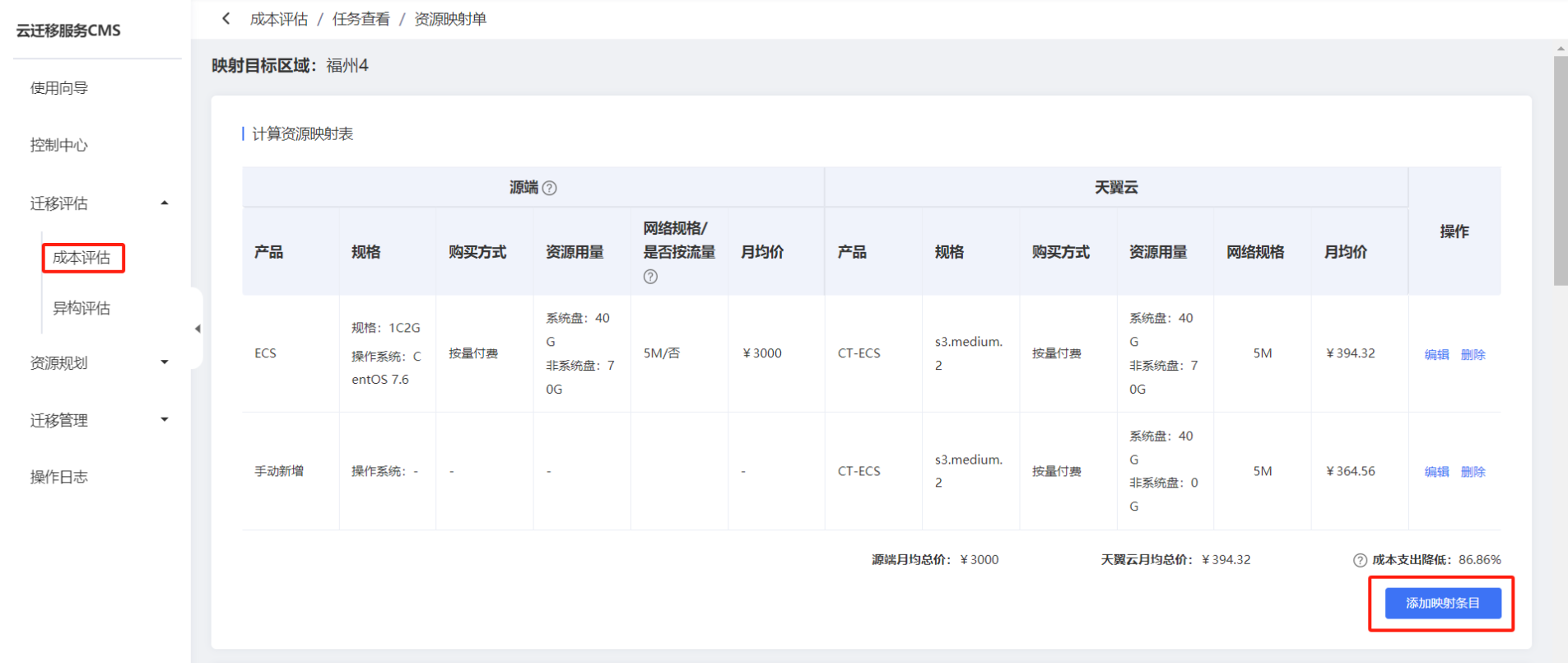Open 操作日志 from sidebar
Image resolution: width=1568 pixels, height=663 pixels.
click(x=59, y=477)
